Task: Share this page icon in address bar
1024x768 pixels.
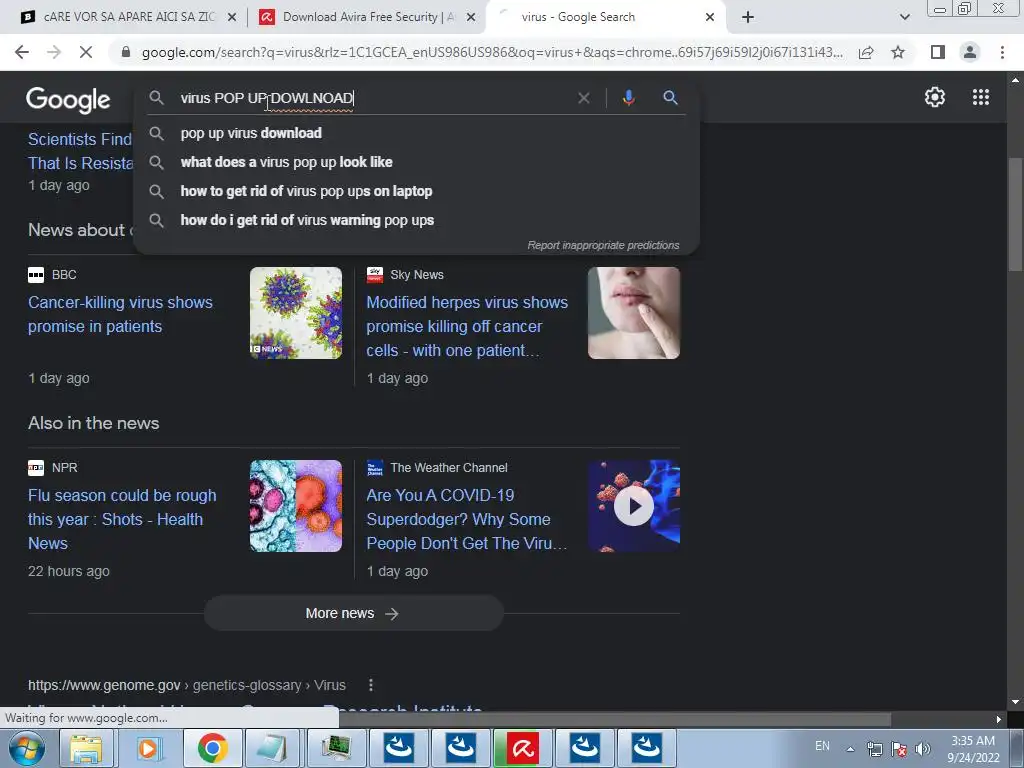Action: click(866, 52)
